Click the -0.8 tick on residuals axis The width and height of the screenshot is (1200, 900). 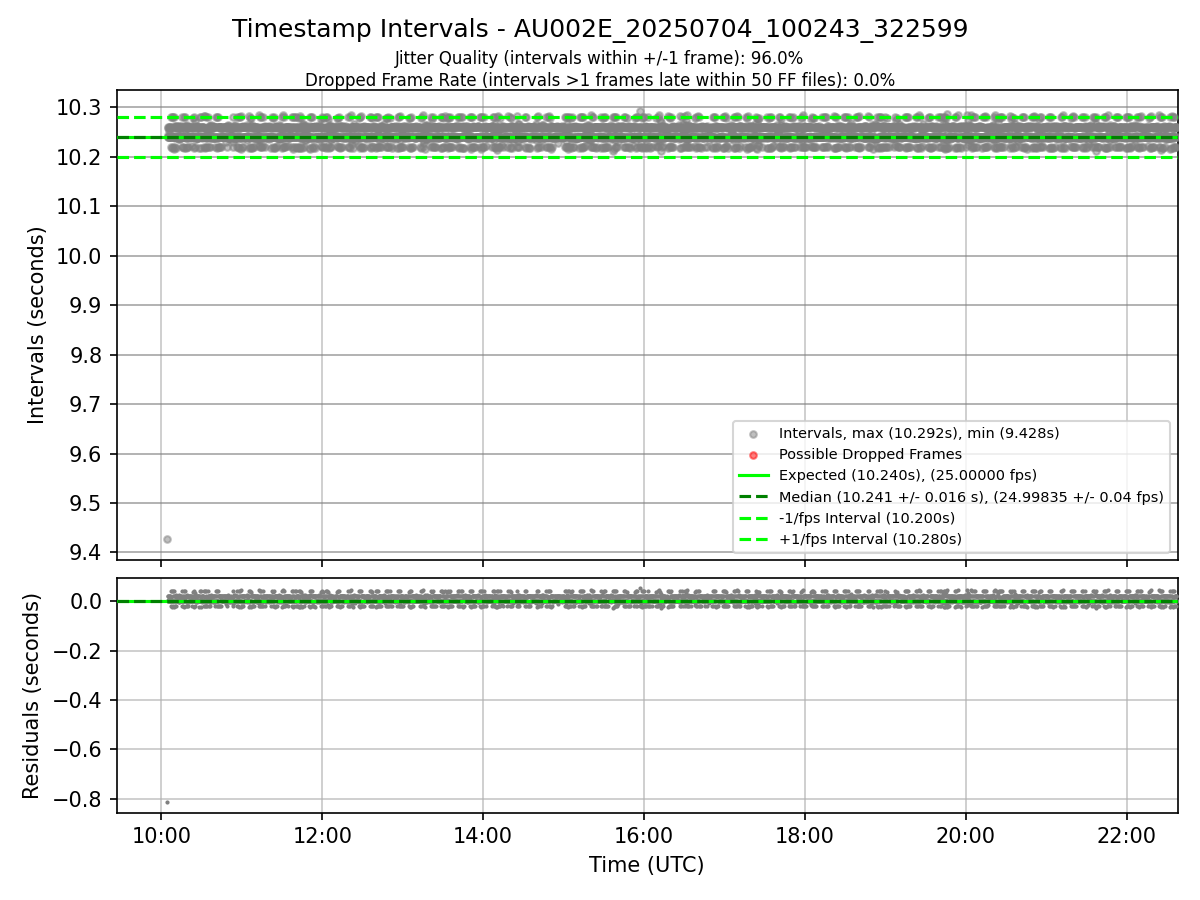click(78, 799)
